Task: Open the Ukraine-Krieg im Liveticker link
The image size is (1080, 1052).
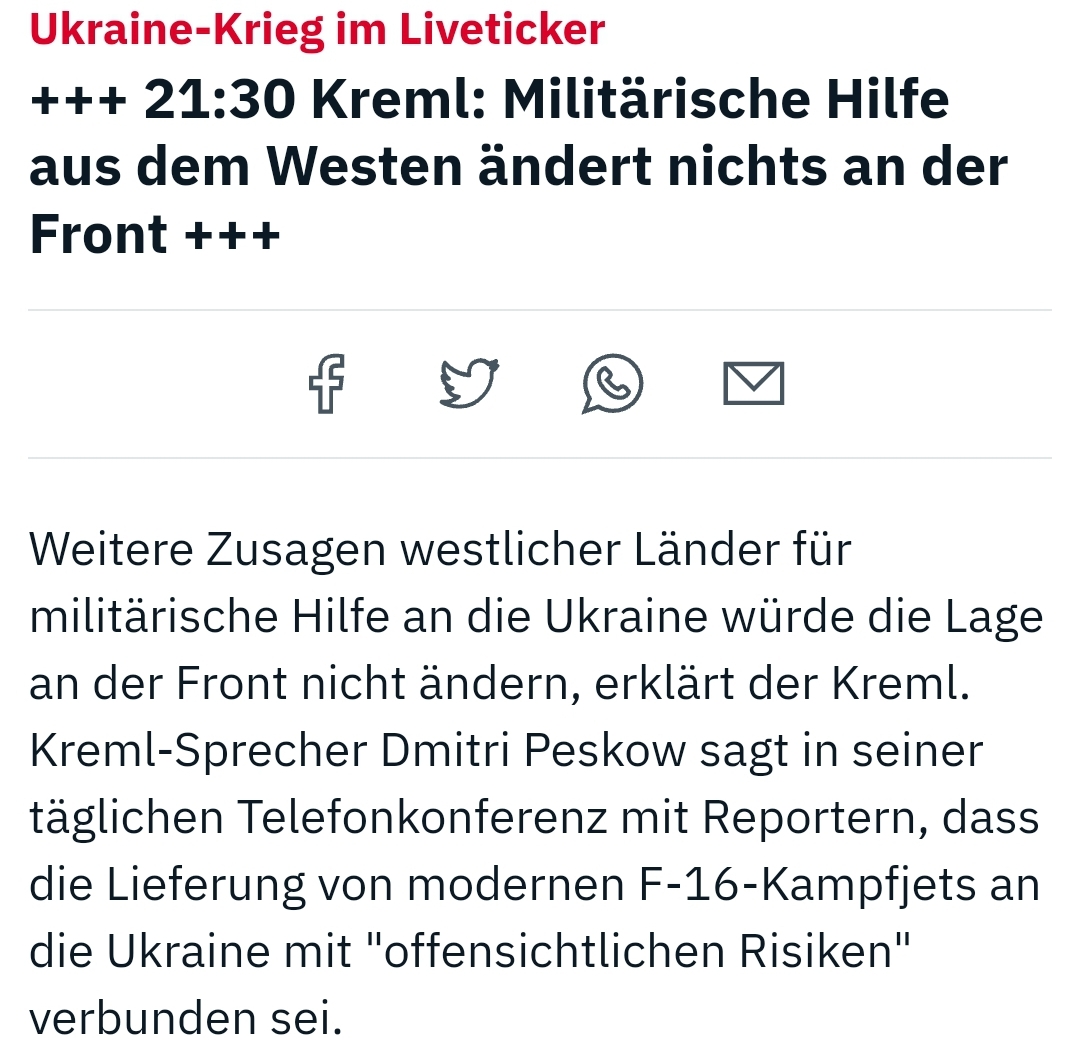Action: pos(317,29)
